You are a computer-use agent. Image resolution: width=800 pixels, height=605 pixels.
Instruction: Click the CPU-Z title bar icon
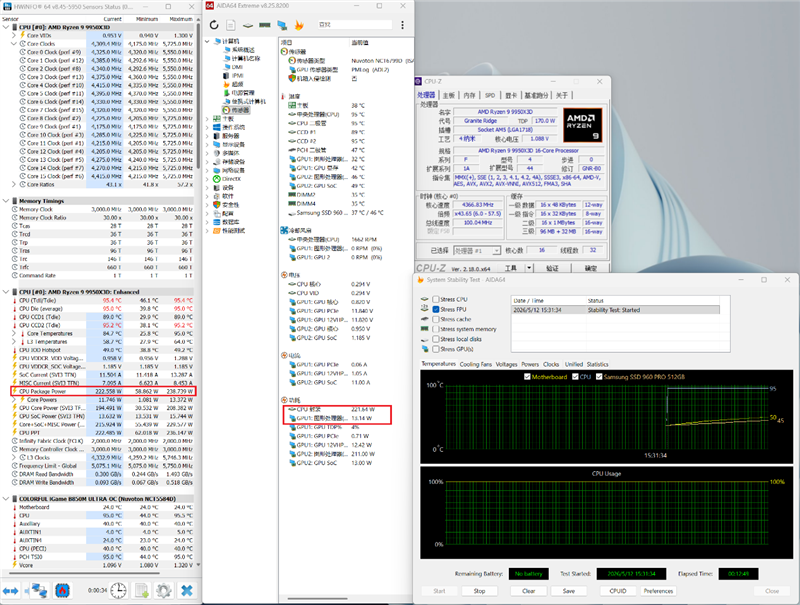click(418, 81)
